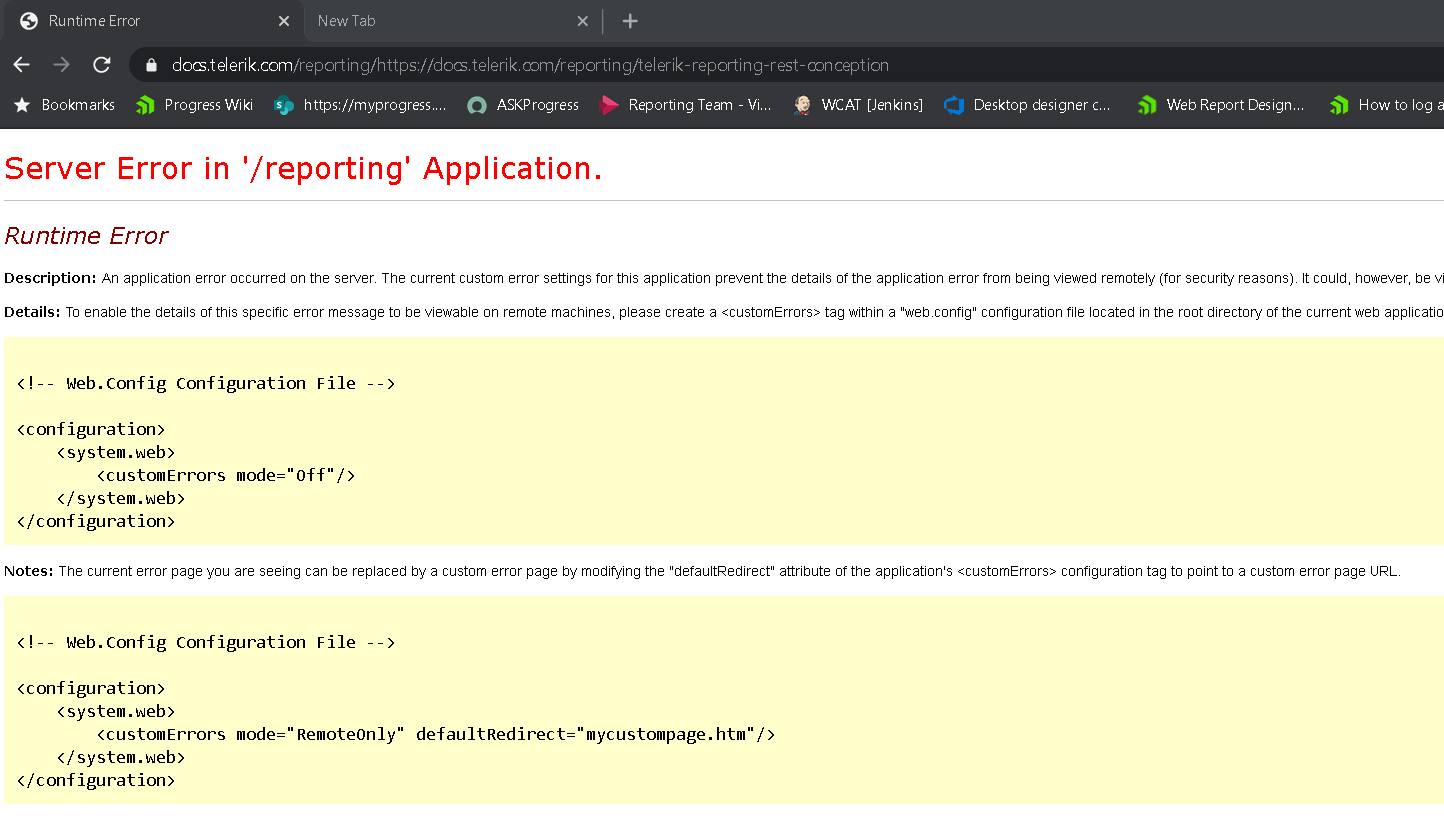Switch to the Runtime Error tab
Viewport: 1444px width, 838px height.
(155, 21)
